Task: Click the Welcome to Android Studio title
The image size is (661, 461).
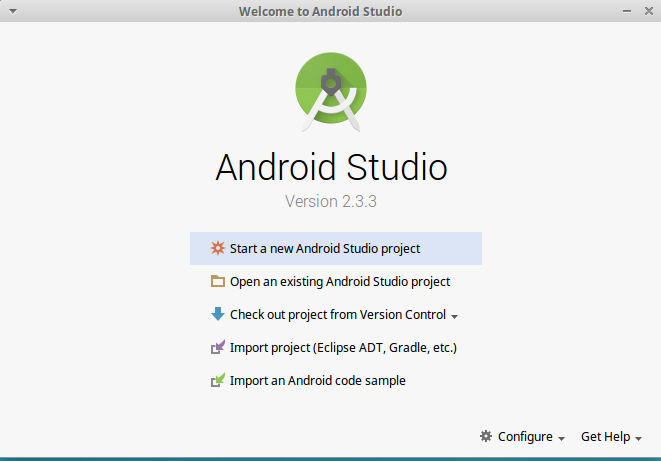Action: click(320, 11)
